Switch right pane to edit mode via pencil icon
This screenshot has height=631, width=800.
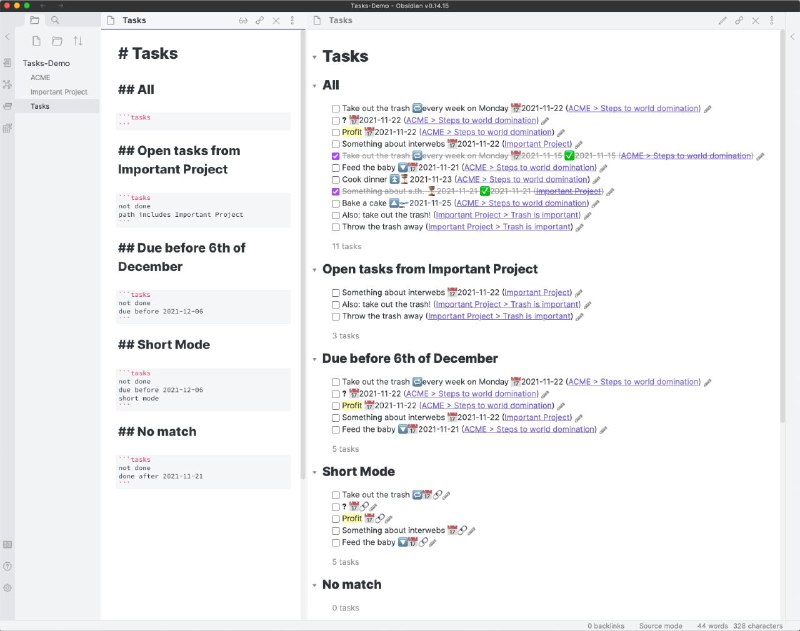click(723, 20)
